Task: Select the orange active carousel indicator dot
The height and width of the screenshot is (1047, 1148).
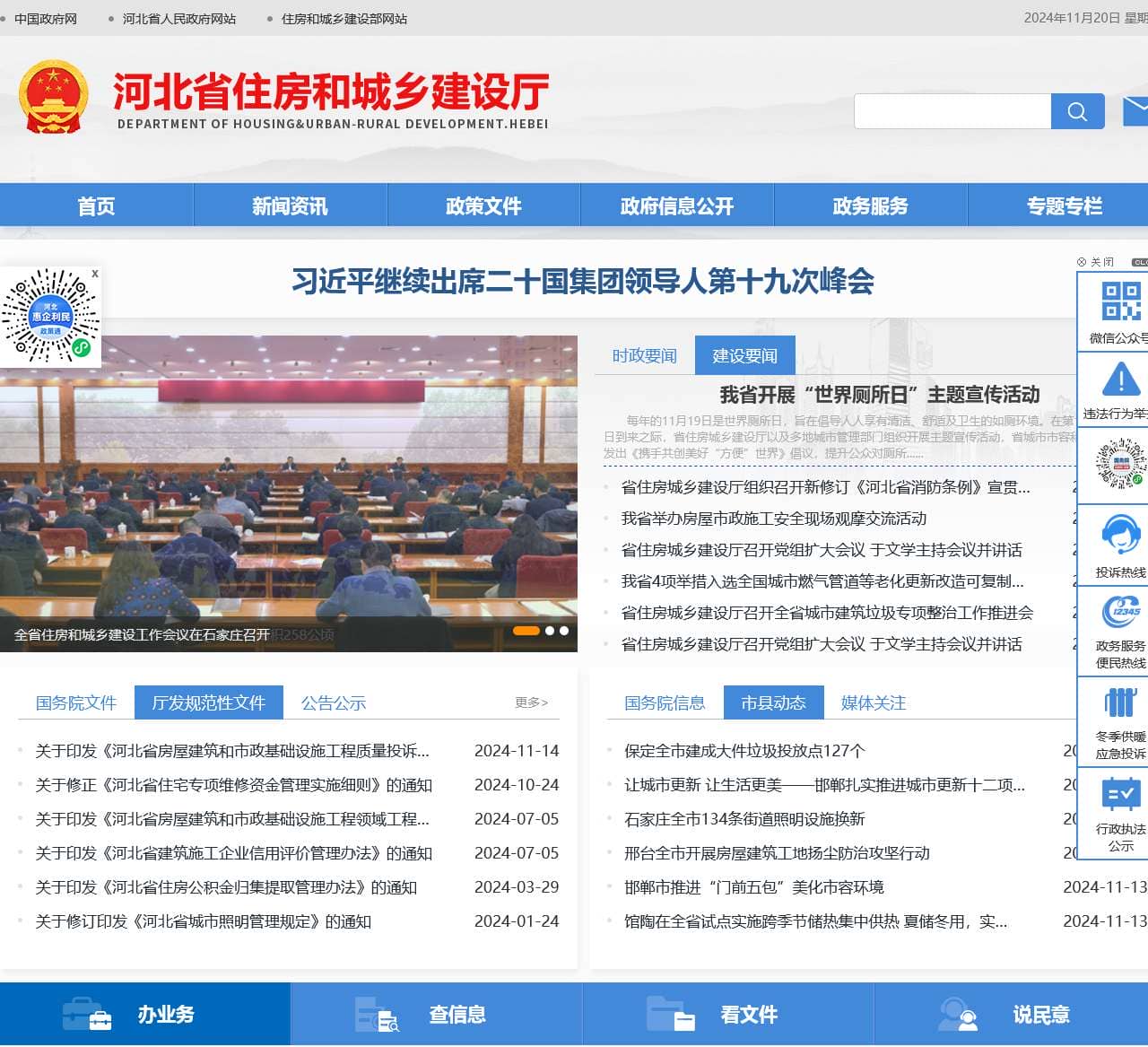Action: coord(526,631)
